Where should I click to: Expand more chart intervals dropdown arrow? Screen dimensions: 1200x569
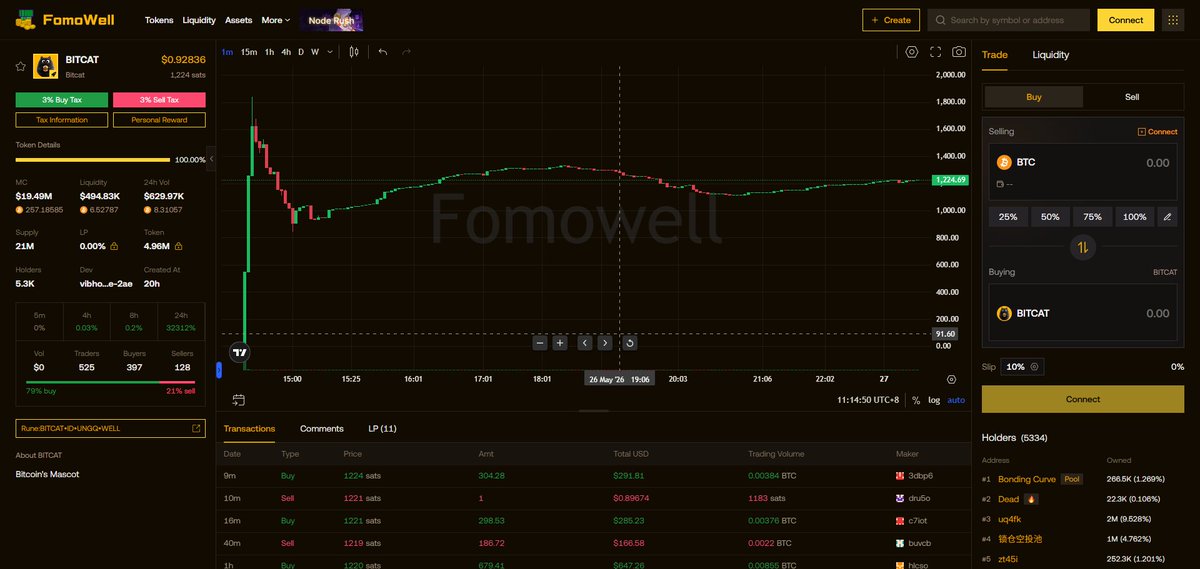click(329, 52)
